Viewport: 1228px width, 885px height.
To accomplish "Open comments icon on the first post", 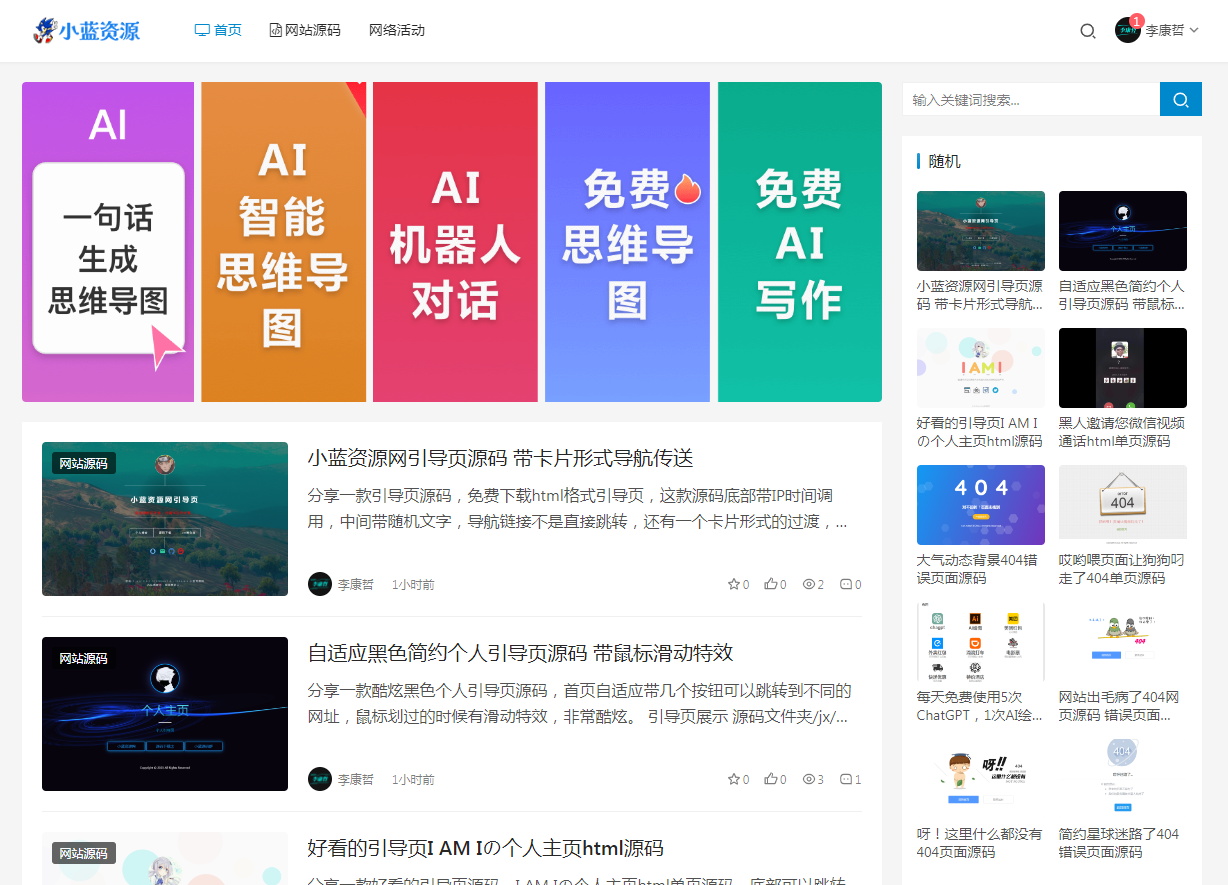I will point(846,584).
